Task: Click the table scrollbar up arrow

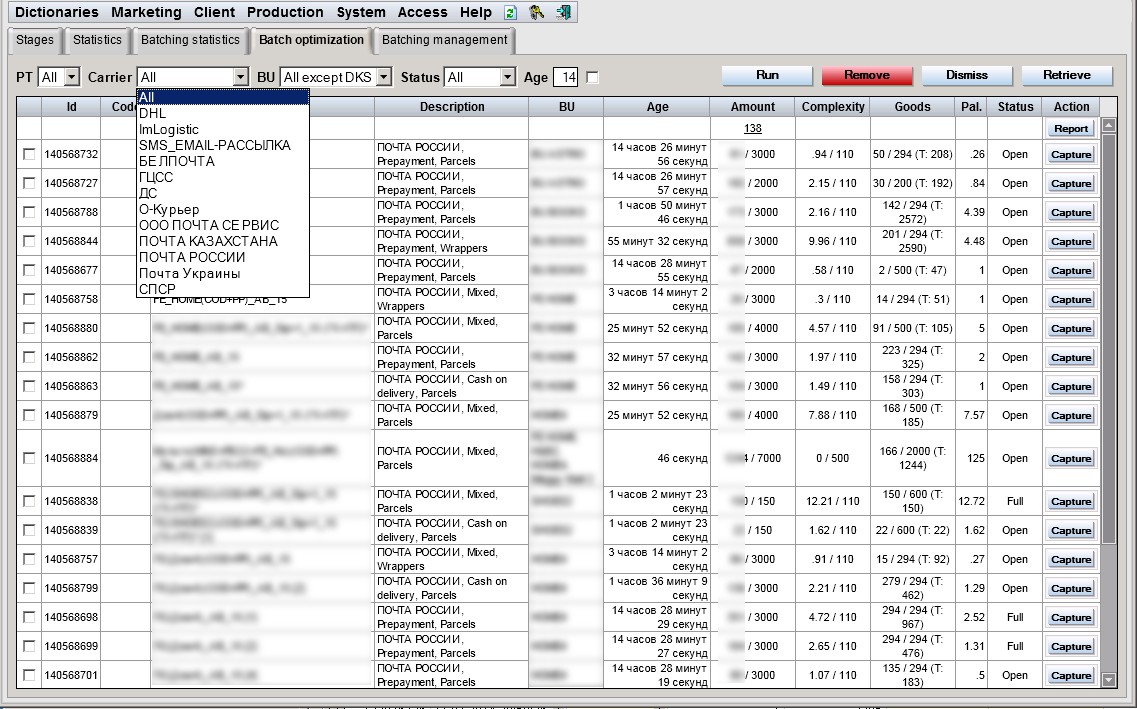Action: pyautogui.click(x=1109, y=125)
